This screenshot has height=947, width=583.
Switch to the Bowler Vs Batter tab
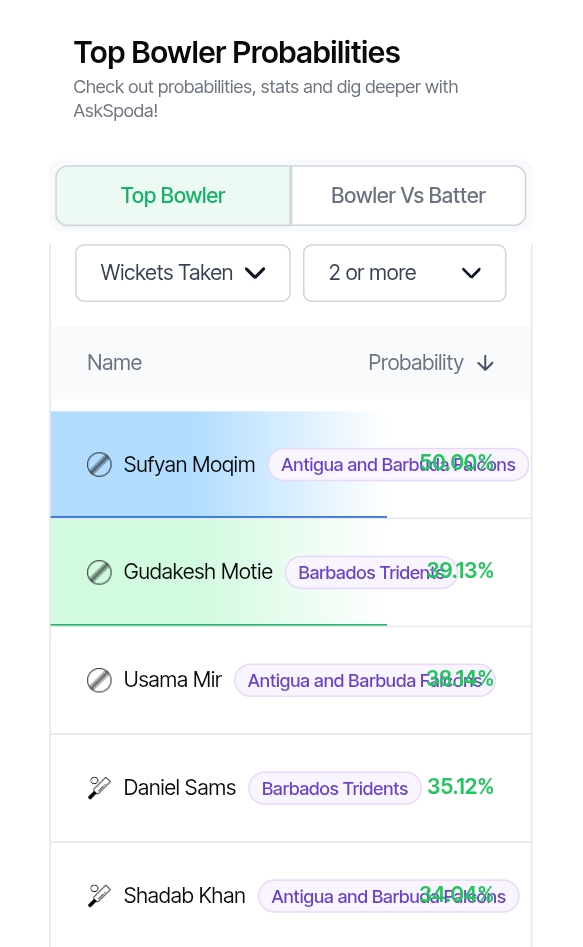(408, 196)
